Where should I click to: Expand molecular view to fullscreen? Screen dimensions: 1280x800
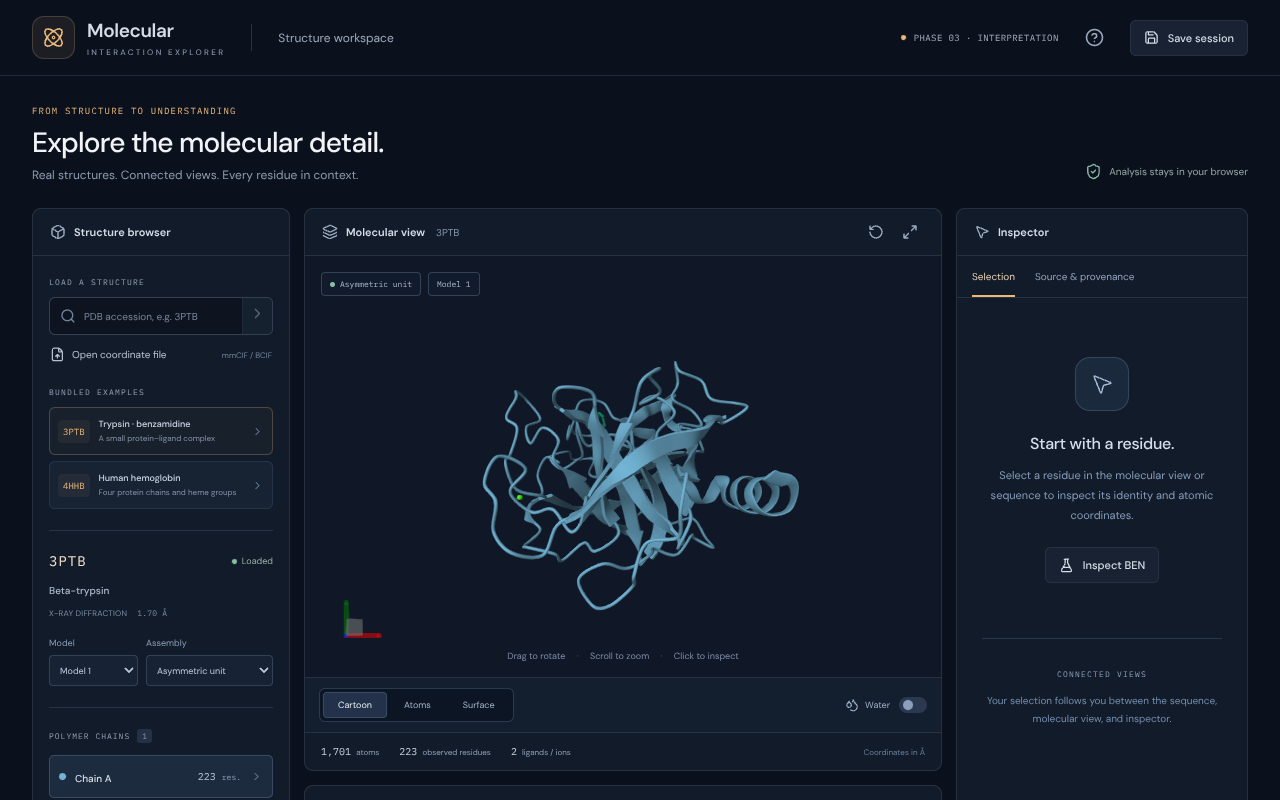910,232
